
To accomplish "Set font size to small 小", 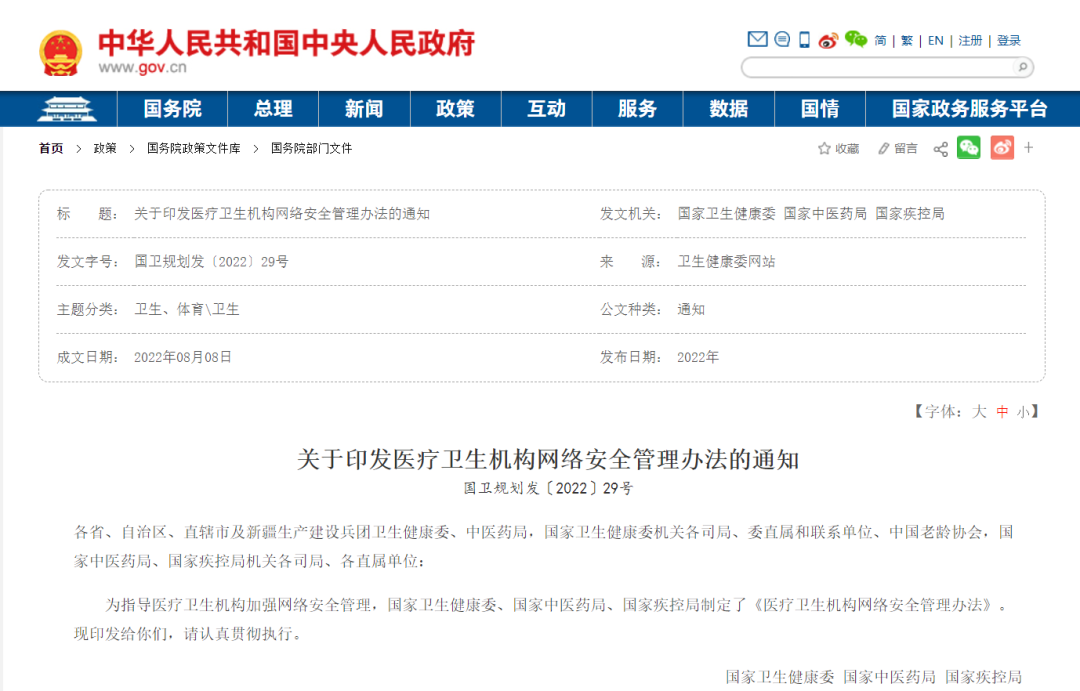I will click(x=1022, y=411).
